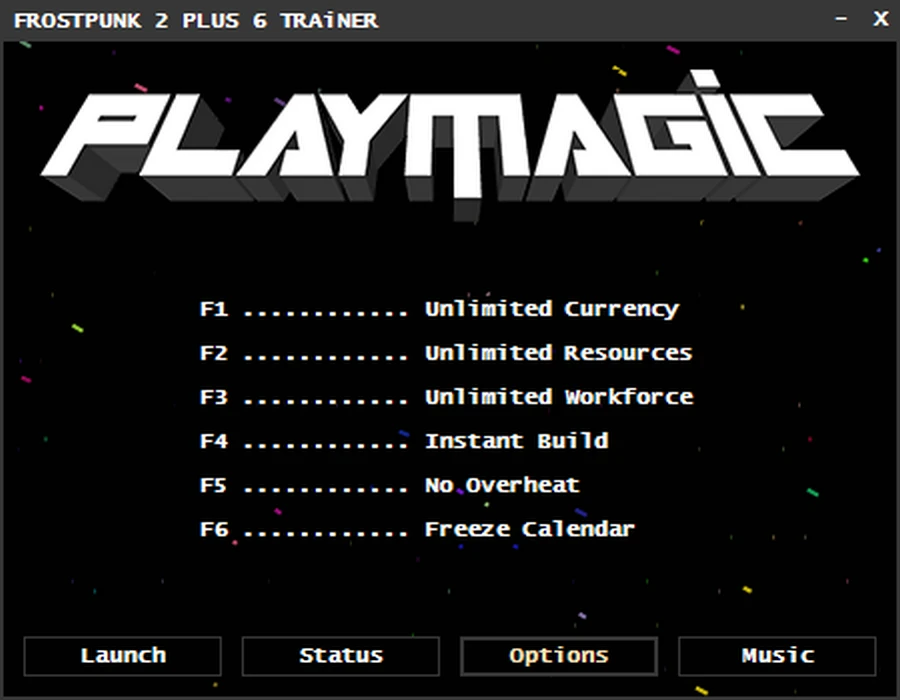This screenshot has height=700, width=900.
Task: Select the Instant Build cheat label
Action: [517, 441]
